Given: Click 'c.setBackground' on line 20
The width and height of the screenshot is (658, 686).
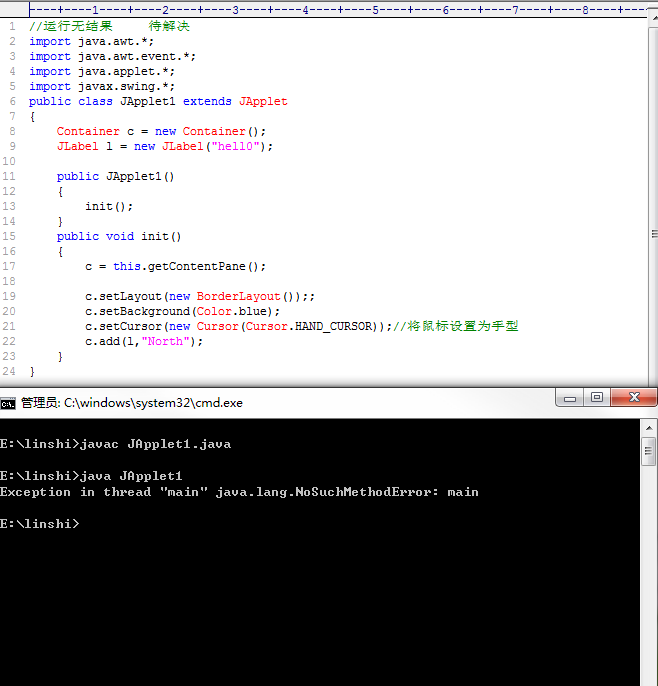Looking at the screenshot, I should coord(137,312).
